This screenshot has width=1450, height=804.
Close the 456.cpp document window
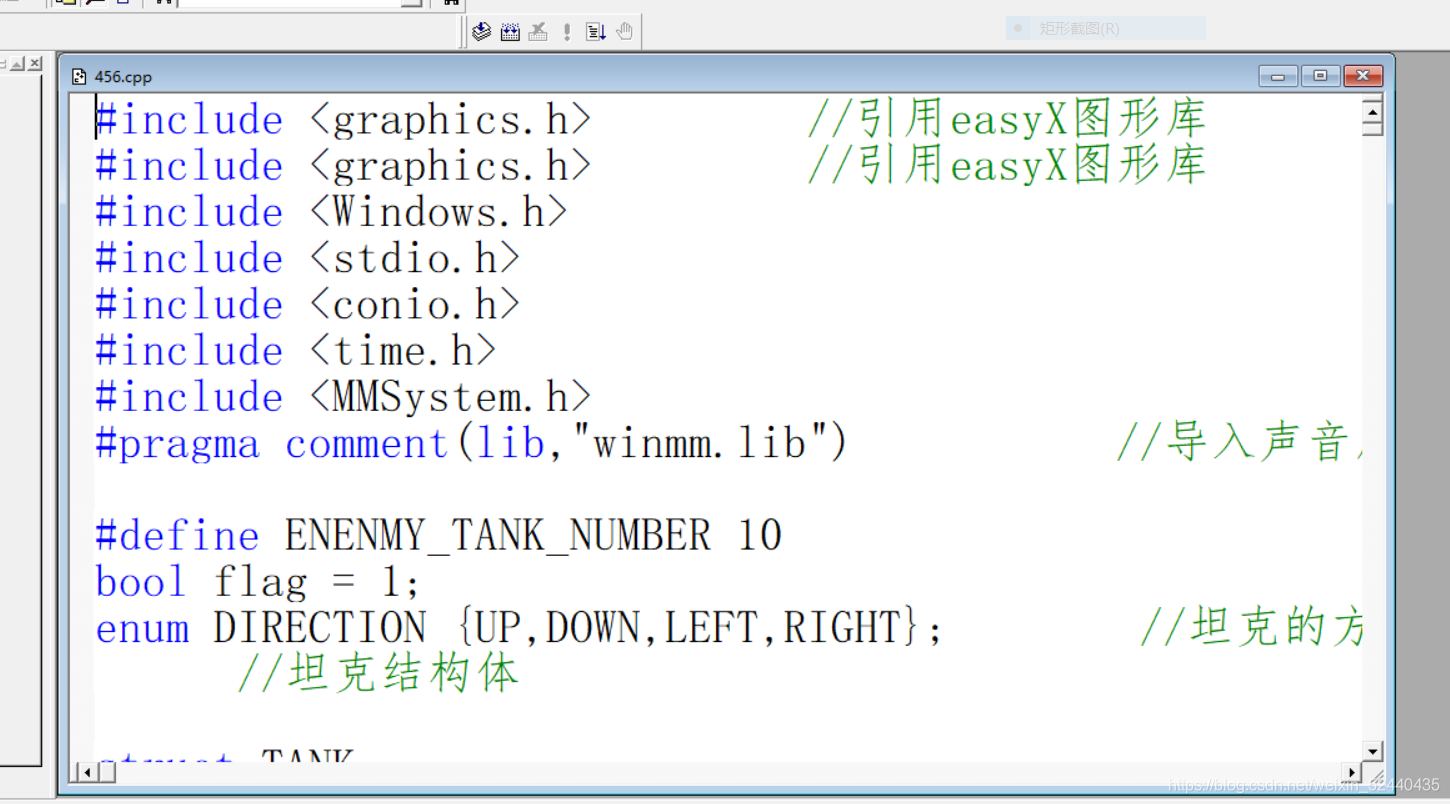coord(1362,76)
